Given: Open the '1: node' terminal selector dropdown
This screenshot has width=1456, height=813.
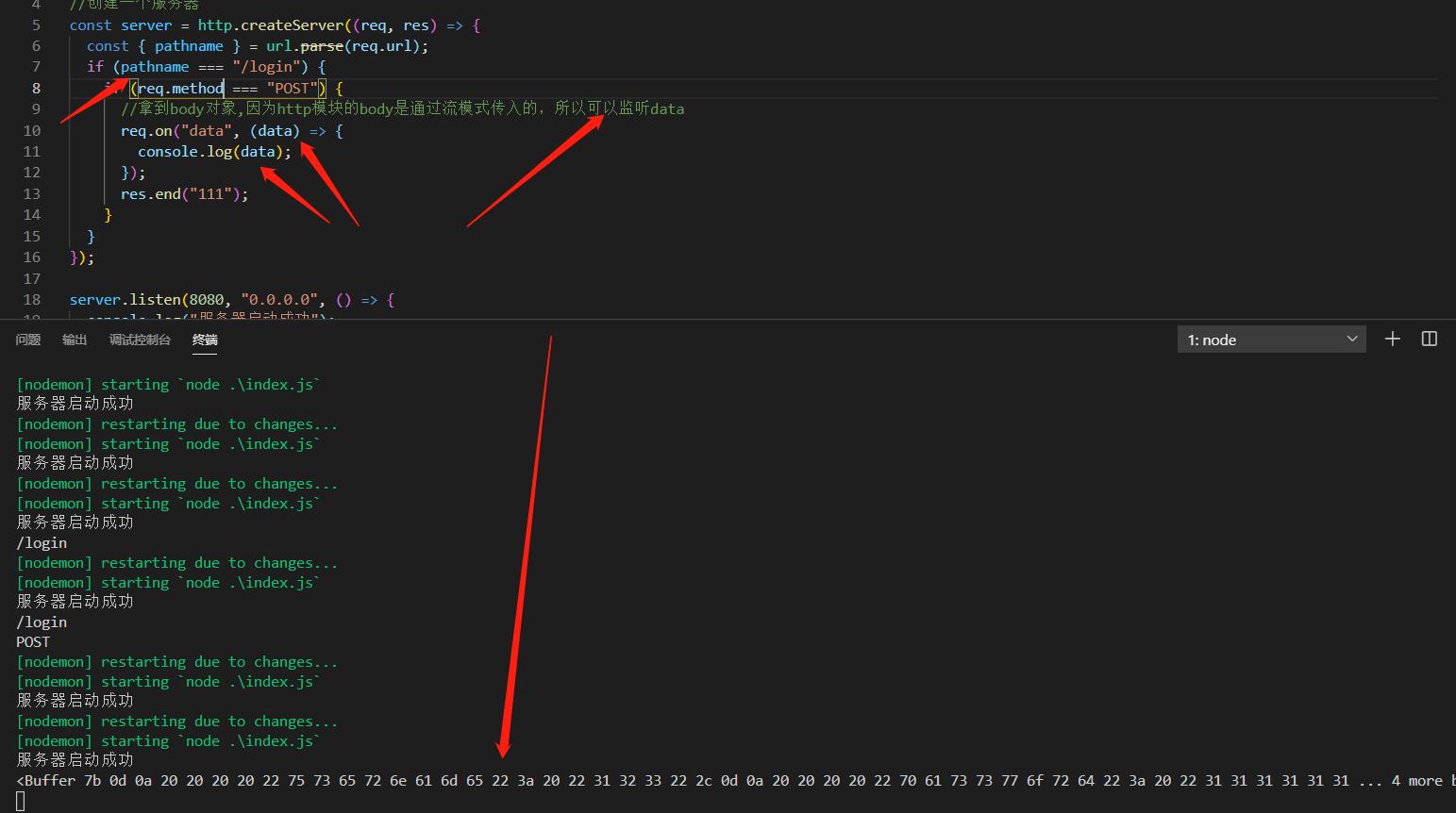Looking at the screenshot, I should (1271, 340).
